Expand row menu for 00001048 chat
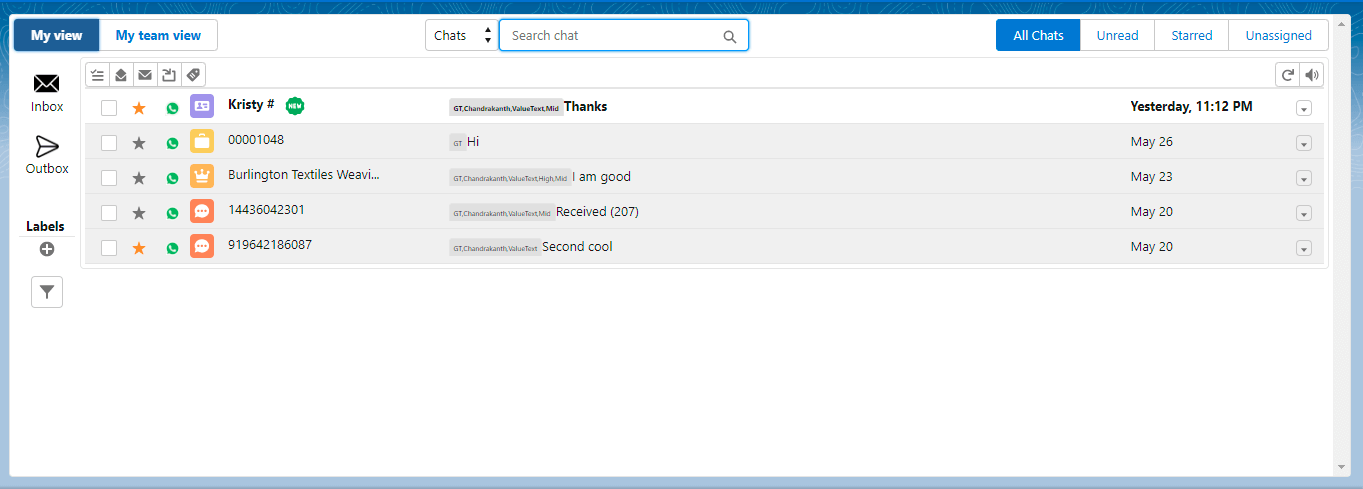Screen dimensions: 1363x489 point(1303,144)
